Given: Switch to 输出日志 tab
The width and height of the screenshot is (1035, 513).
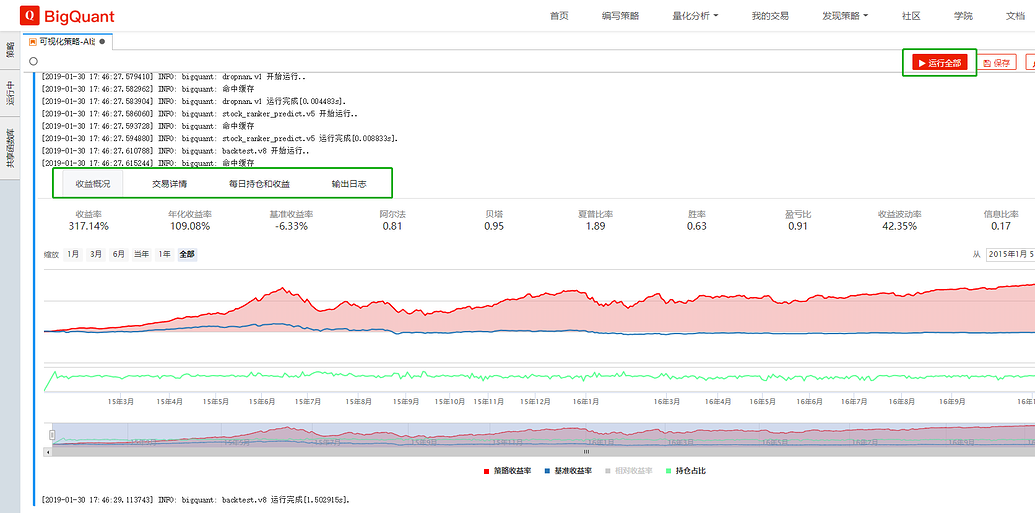Looking at the screenshot, I should [x=349, y=184].
